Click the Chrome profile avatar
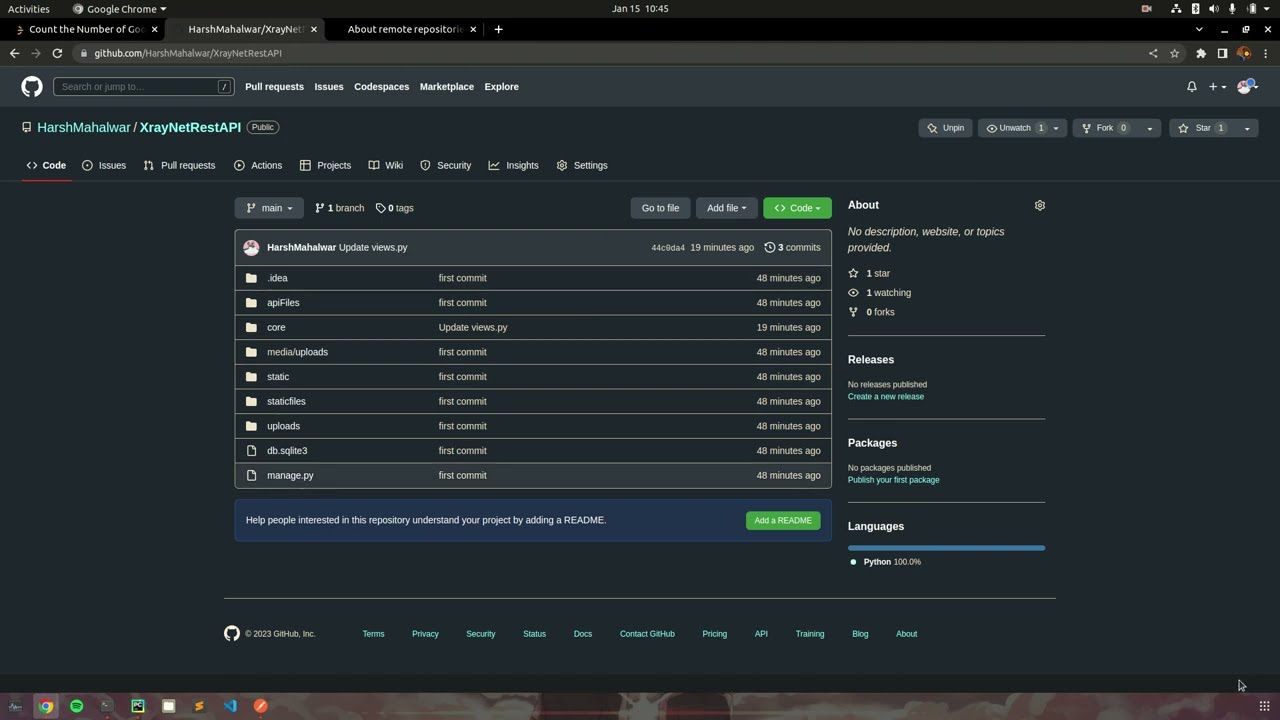Viewport: 1280px width, 720px height. (1244, 53)
